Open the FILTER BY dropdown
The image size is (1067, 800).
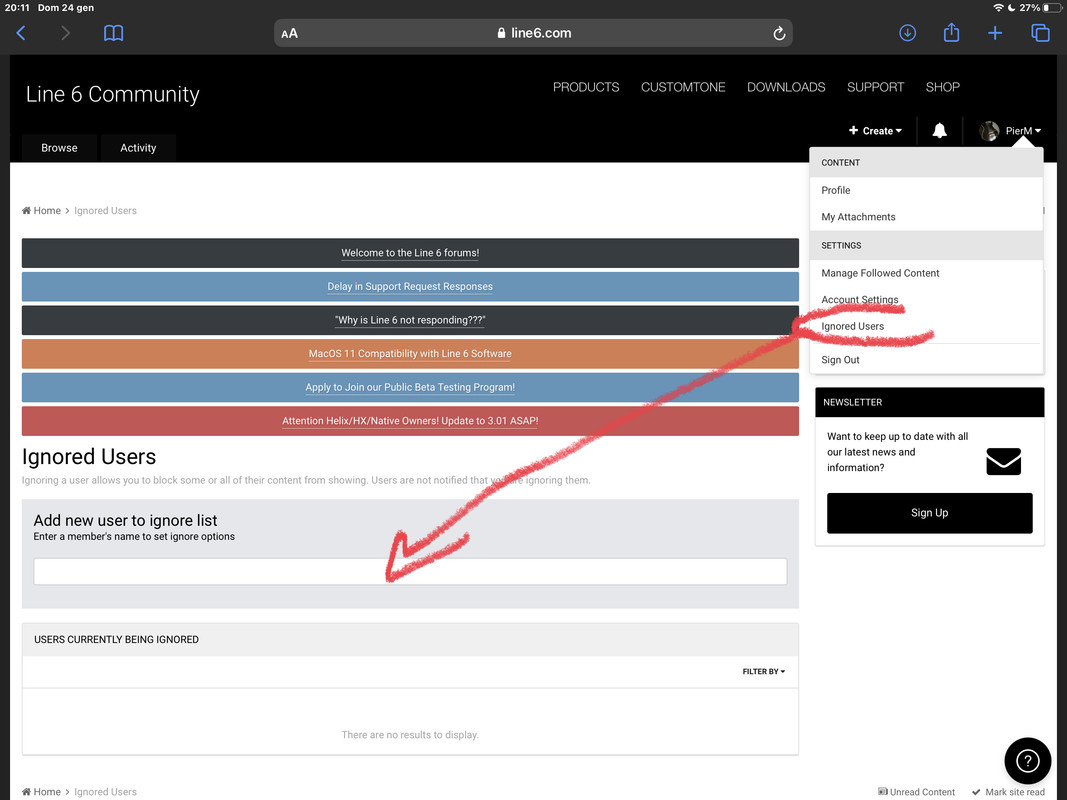pos(764,671)
